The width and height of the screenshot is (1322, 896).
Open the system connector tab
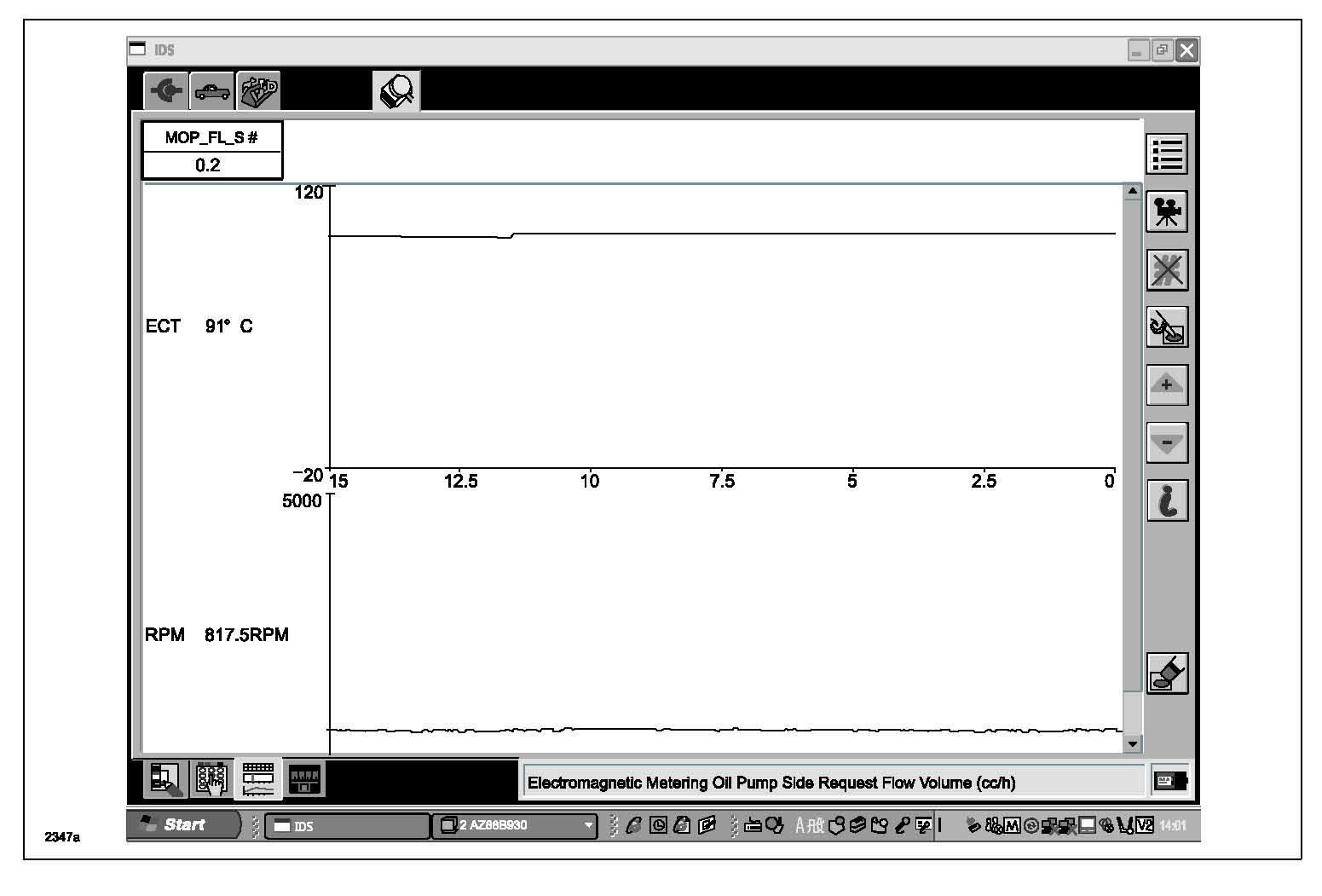[166, 91]
